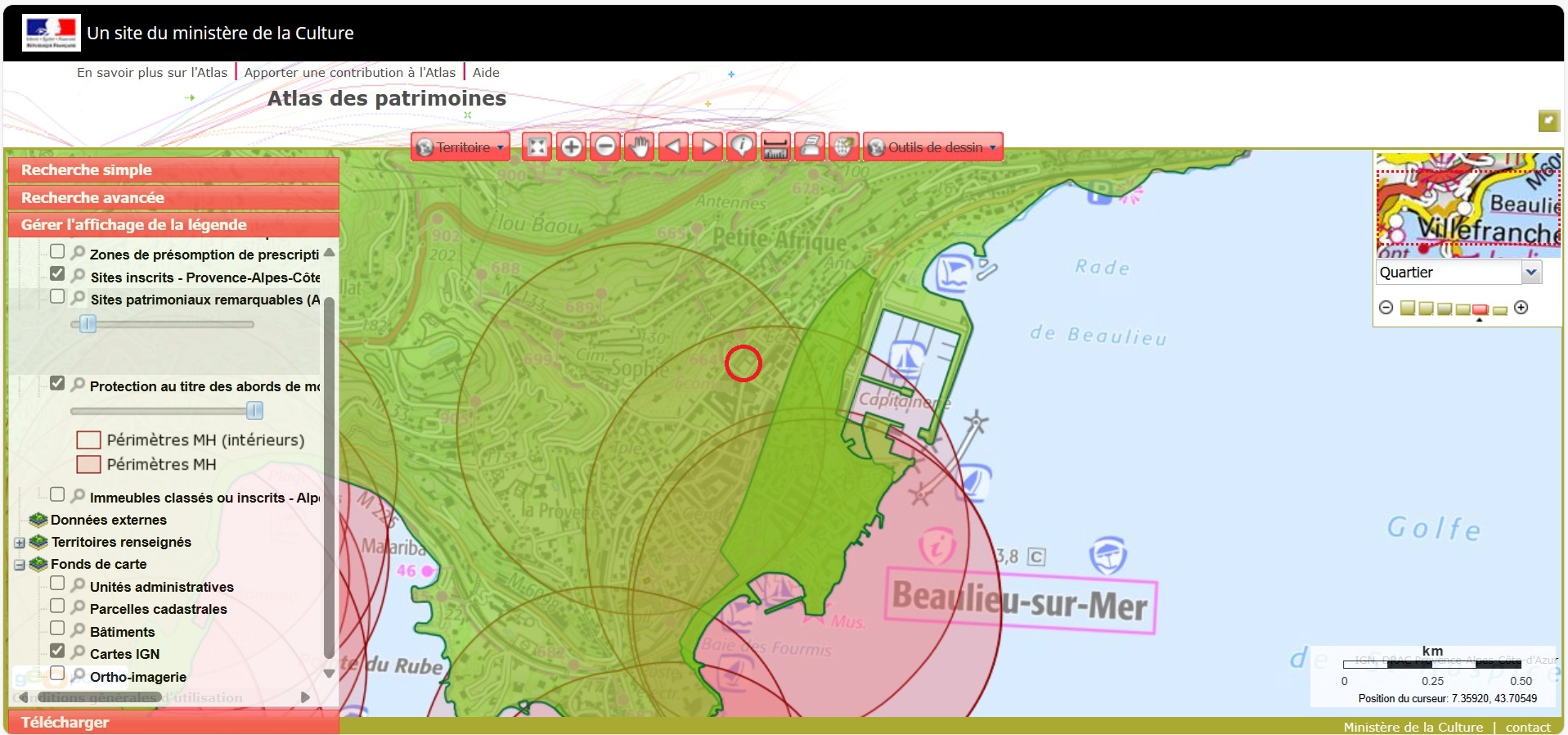Click magnifier icon beside Zones de présomption
The image size is (1568, 735).
click(x=79, y=253)
